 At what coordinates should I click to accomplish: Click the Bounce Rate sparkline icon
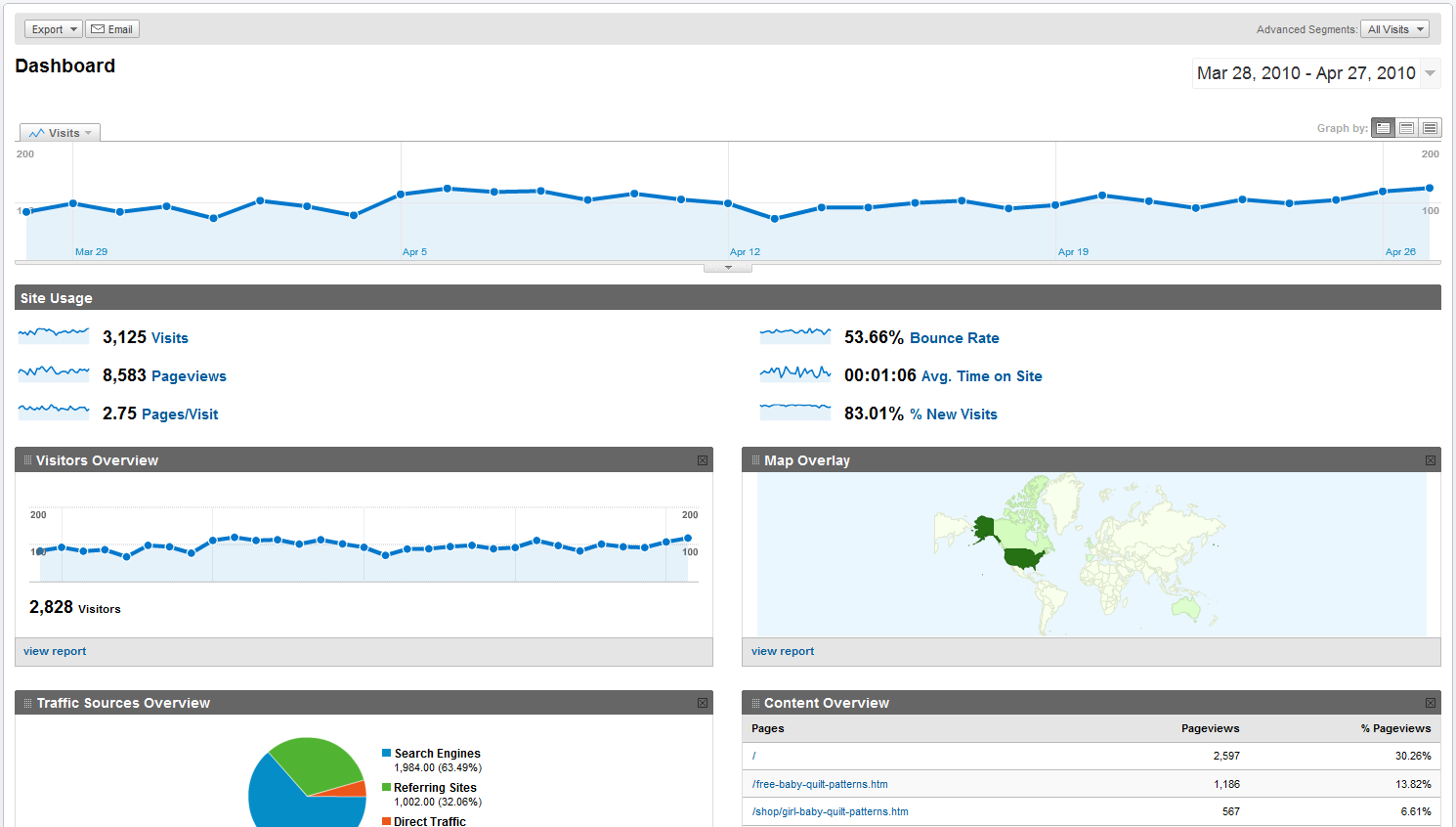[x=794, y=336]
